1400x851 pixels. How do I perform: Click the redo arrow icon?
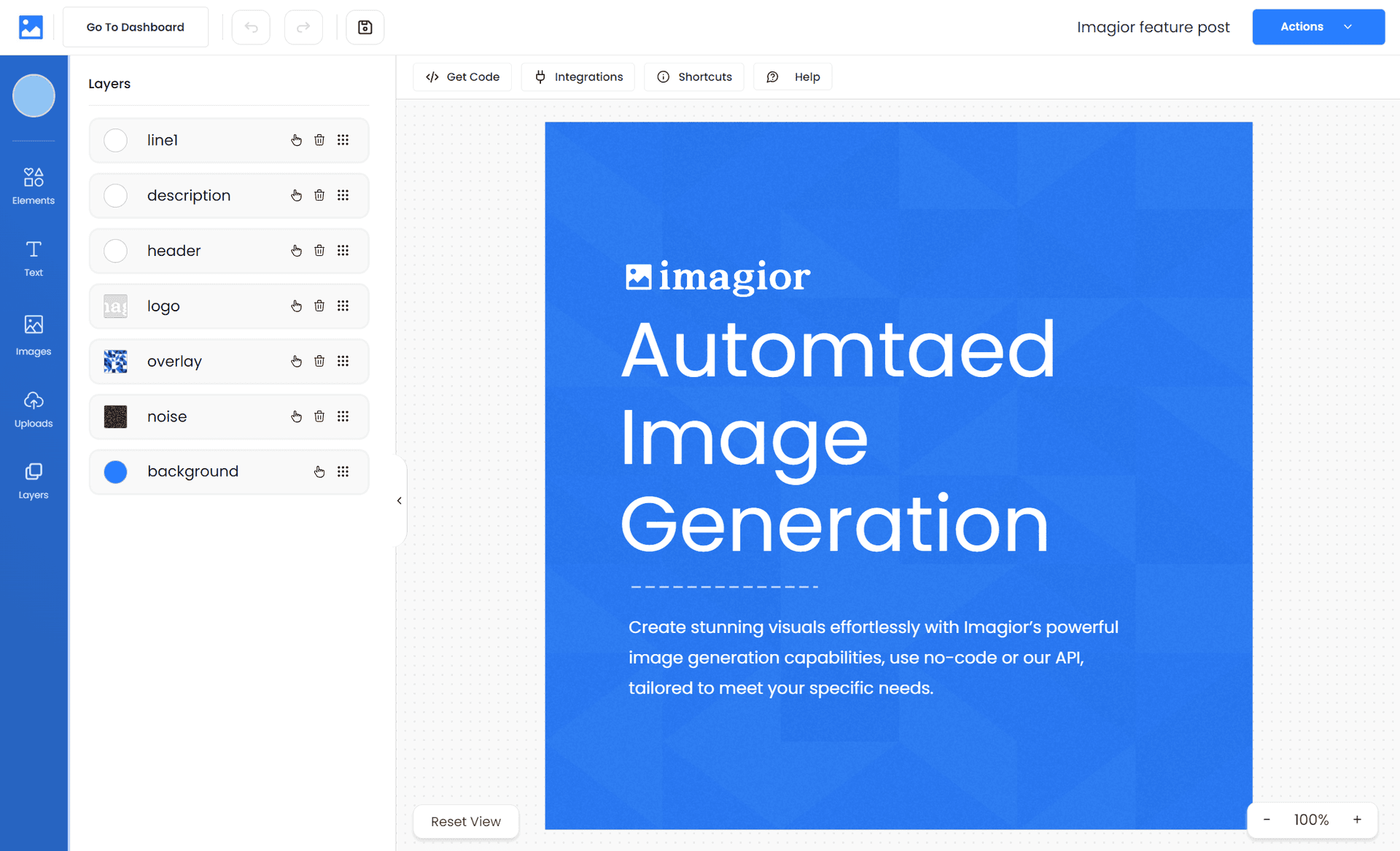pyautogui.click(x=303, y=27)
